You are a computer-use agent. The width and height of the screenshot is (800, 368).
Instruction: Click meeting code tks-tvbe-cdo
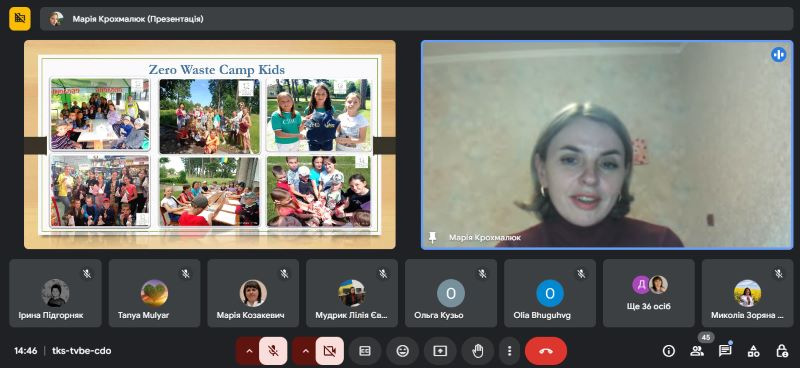click(x=82, y=351)
